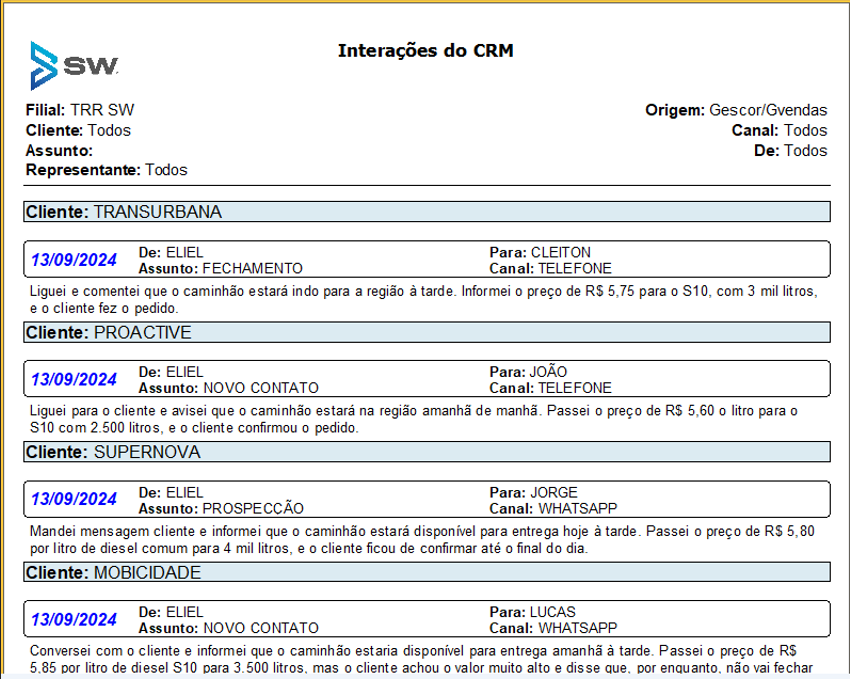Select 'Assunto: NOVO CONTATO' in the PROACTIVE entry
The width and height of the screenshot is (850, 679).
point(229,389)
